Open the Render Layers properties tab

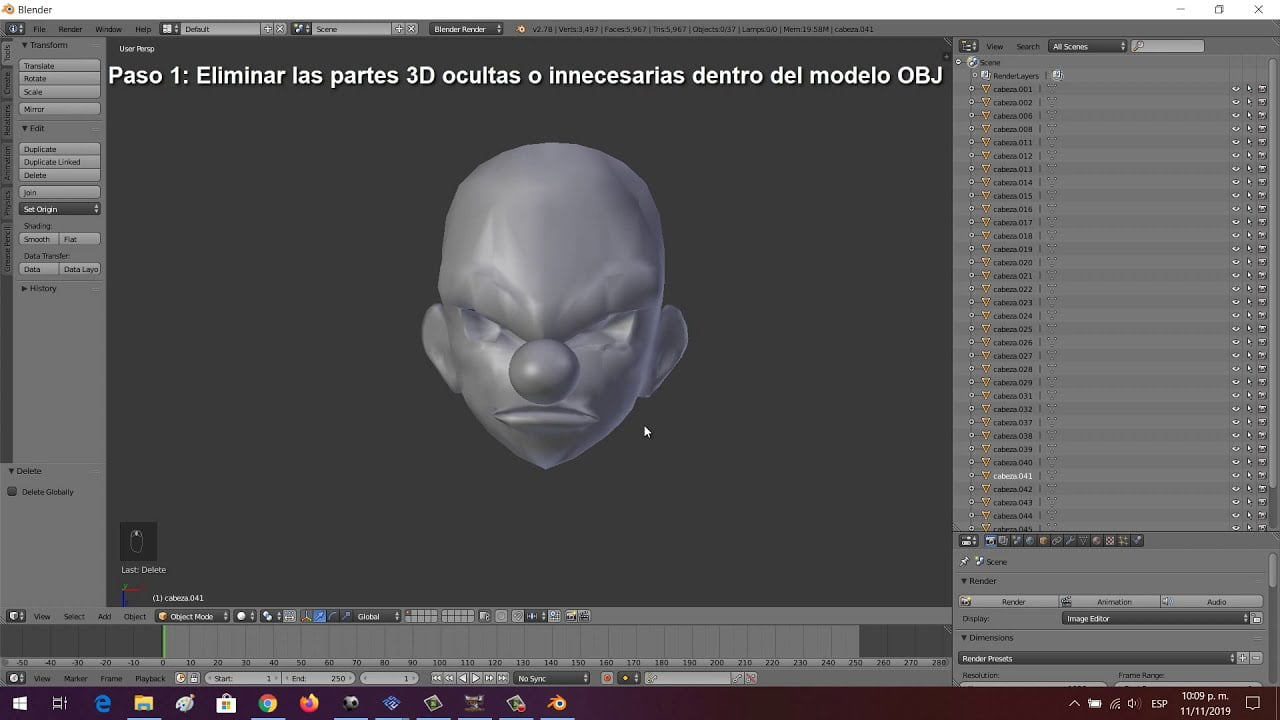1003,540
